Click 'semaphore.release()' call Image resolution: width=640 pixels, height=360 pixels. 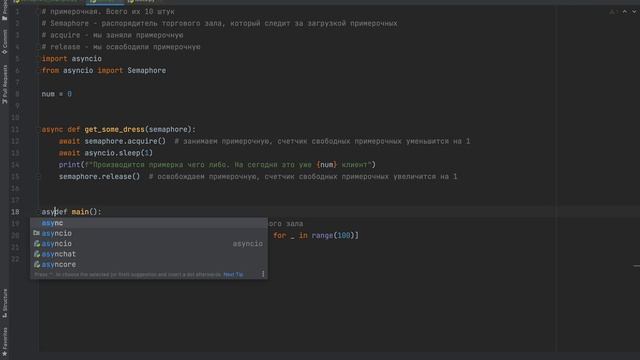(99, 177)
